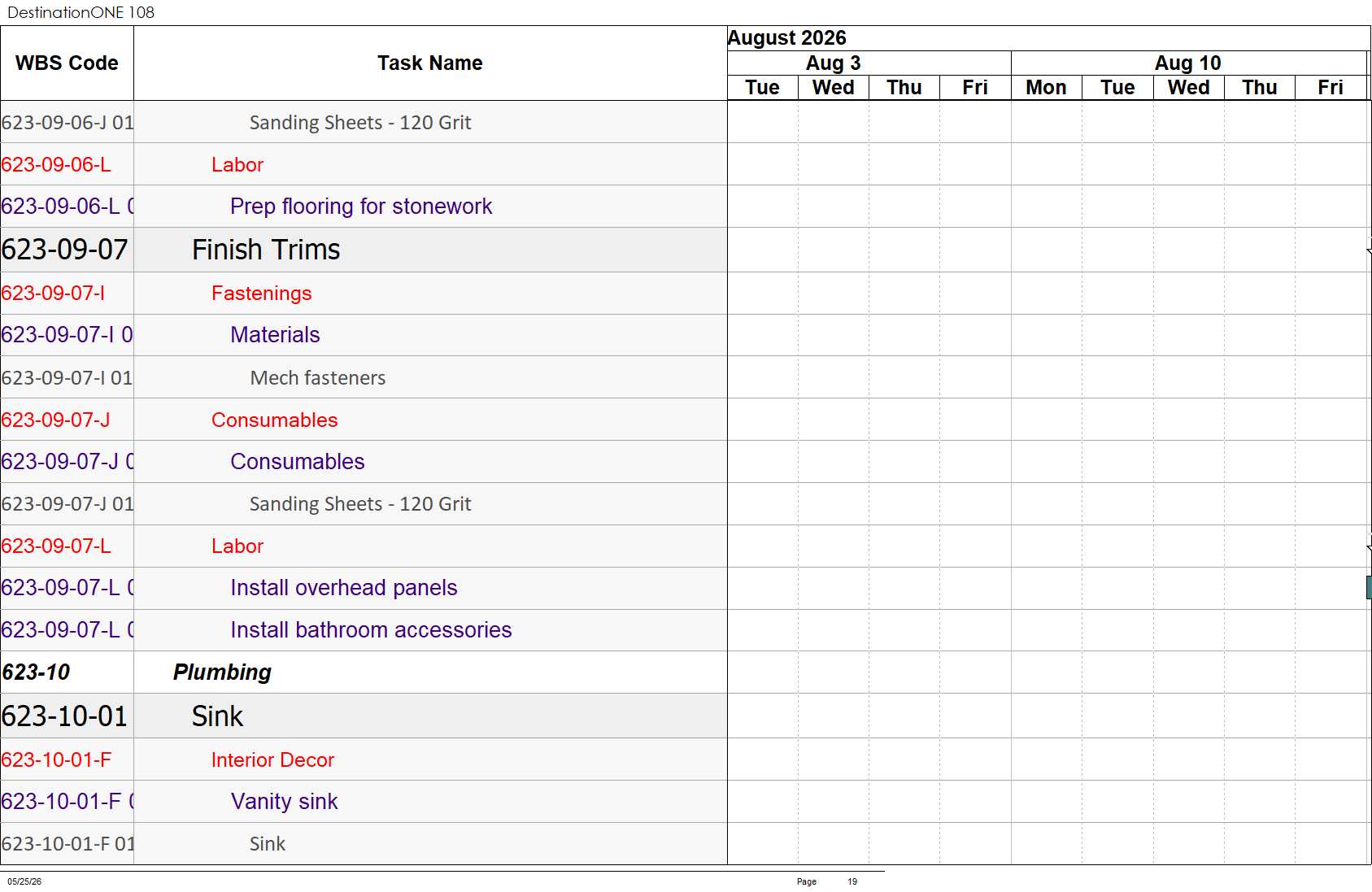Click the Aug 10 week header
This screenshot has height=892, width=1372.
click(1188, 63)
